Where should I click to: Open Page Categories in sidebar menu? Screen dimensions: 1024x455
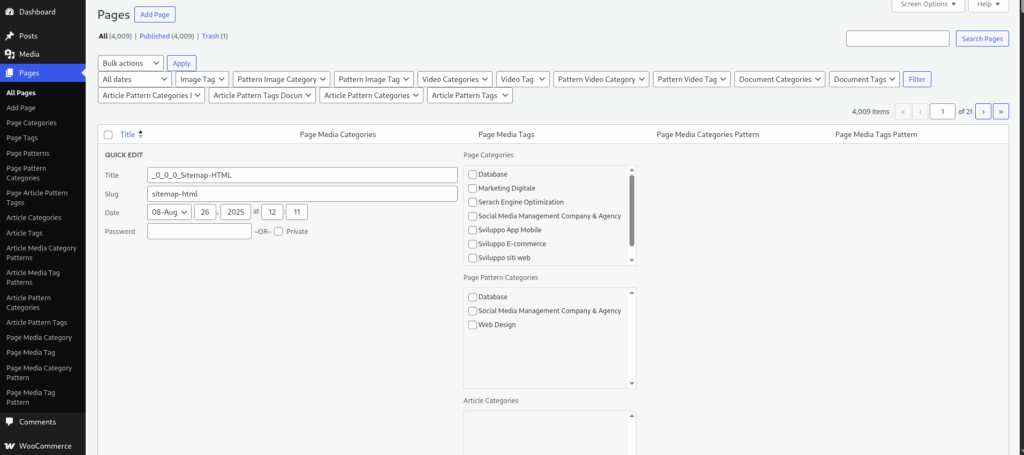(31, 123)
